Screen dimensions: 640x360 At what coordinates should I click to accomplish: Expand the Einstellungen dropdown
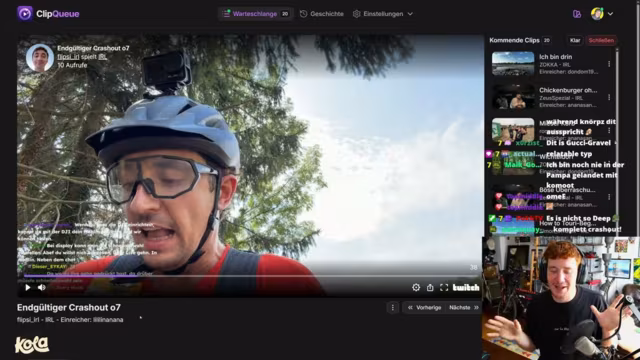tap(383, 14)
